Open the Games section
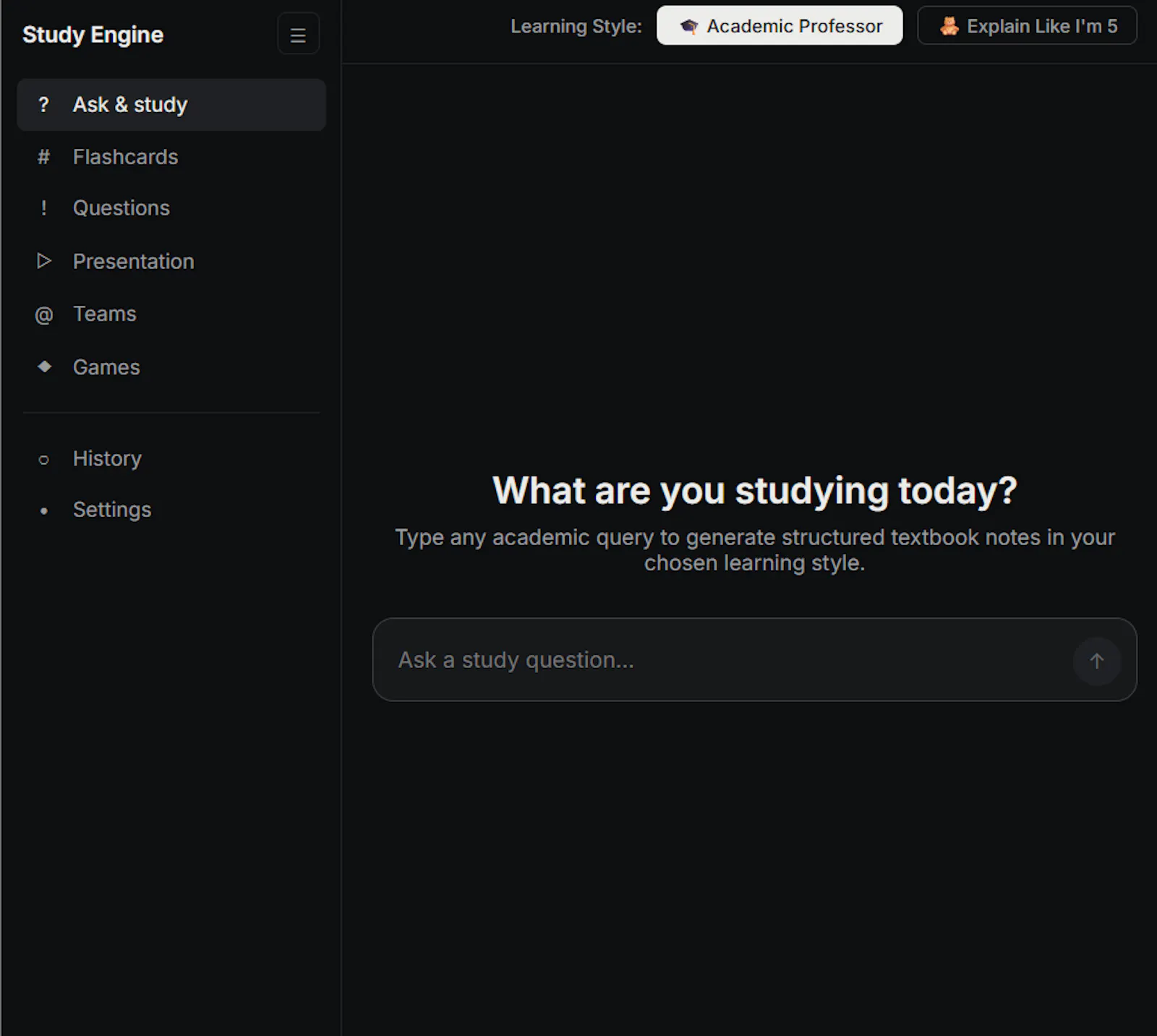Screen dimensions: 1157x1036 click(171, 367)
